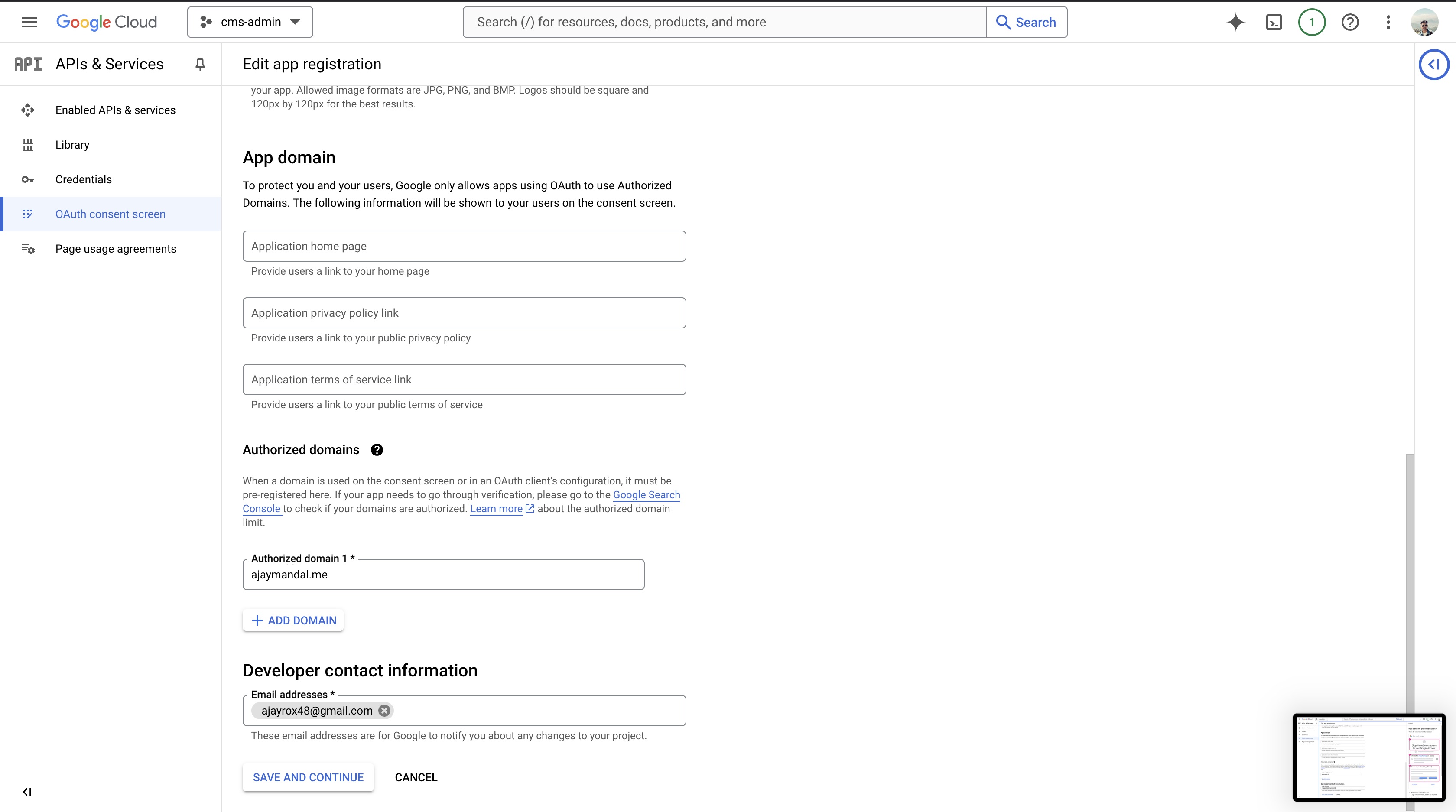Open the Gemini assistant sparkle icon

pyautogui.click(x=1235, y=22)
